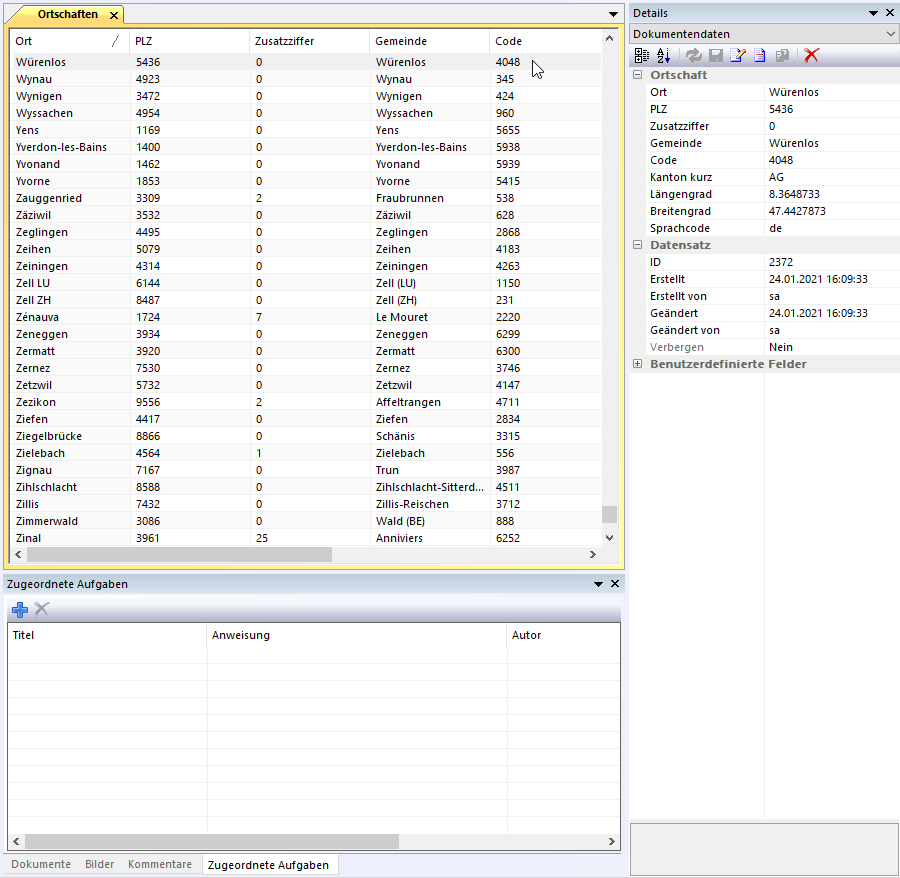Click the save icon in Details toolbar

click(x=716, y=56)
